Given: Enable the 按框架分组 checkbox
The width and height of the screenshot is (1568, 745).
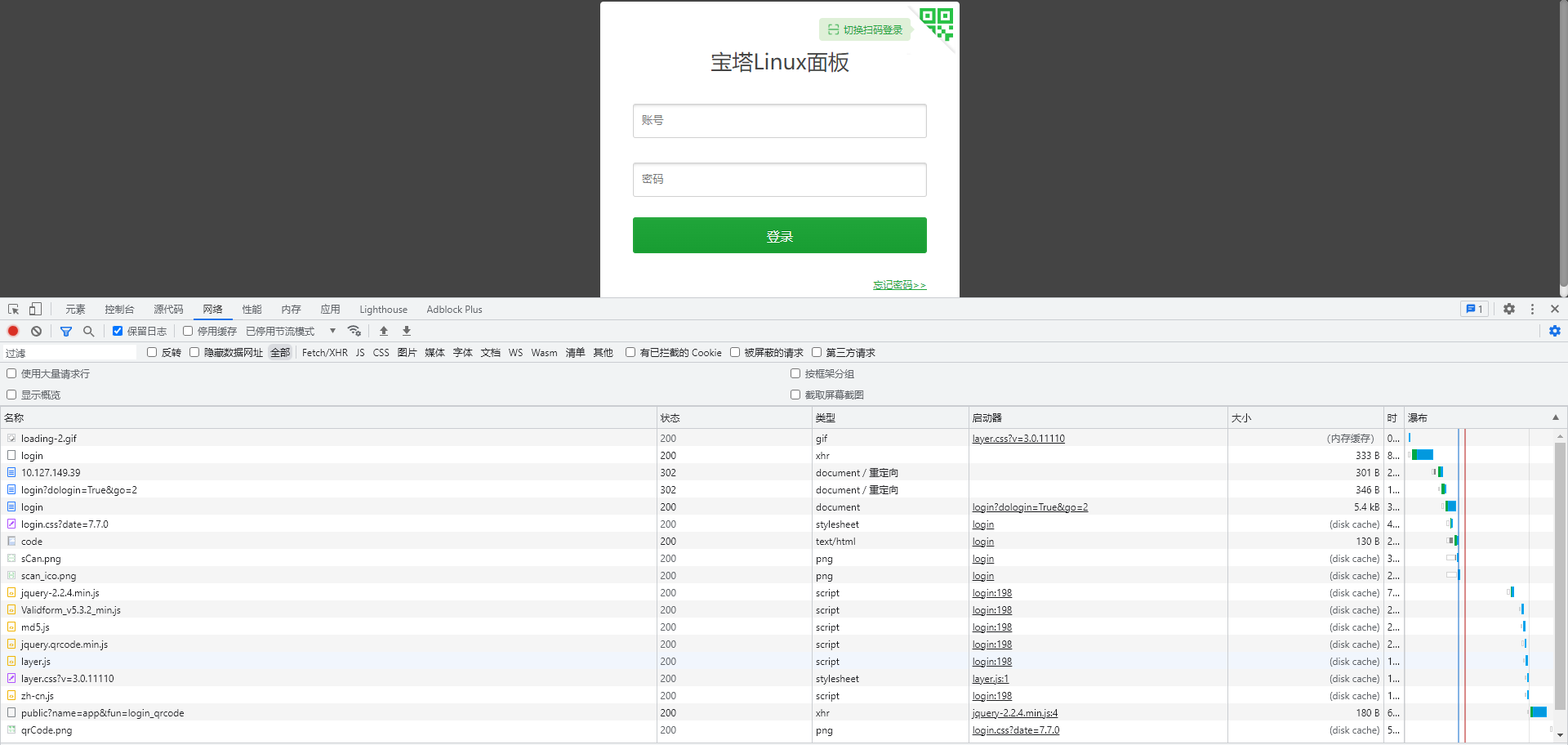Looking at the screenshot, I should point(795,373).
